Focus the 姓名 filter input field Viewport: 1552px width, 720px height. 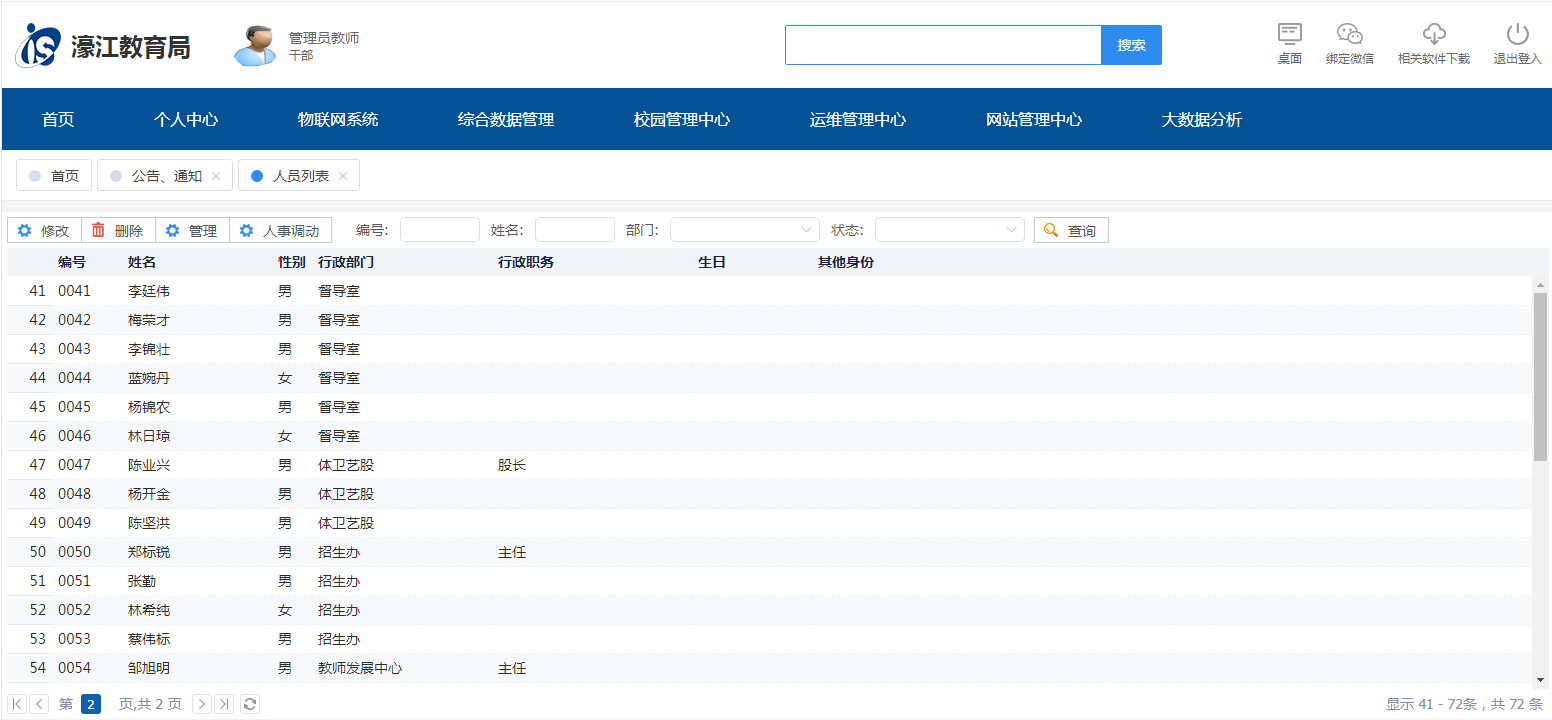[x=575, y=230]
